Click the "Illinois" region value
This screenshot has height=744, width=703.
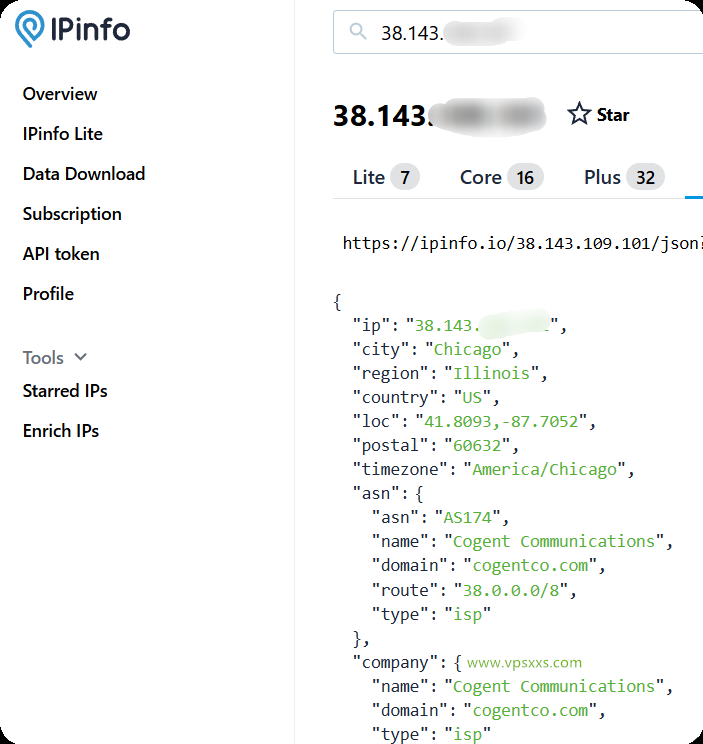click(491, 373)
